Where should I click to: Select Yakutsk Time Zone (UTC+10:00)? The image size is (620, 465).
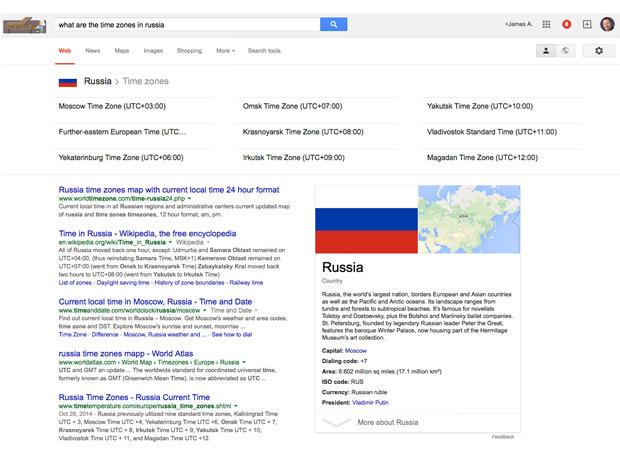pos(480,106)
